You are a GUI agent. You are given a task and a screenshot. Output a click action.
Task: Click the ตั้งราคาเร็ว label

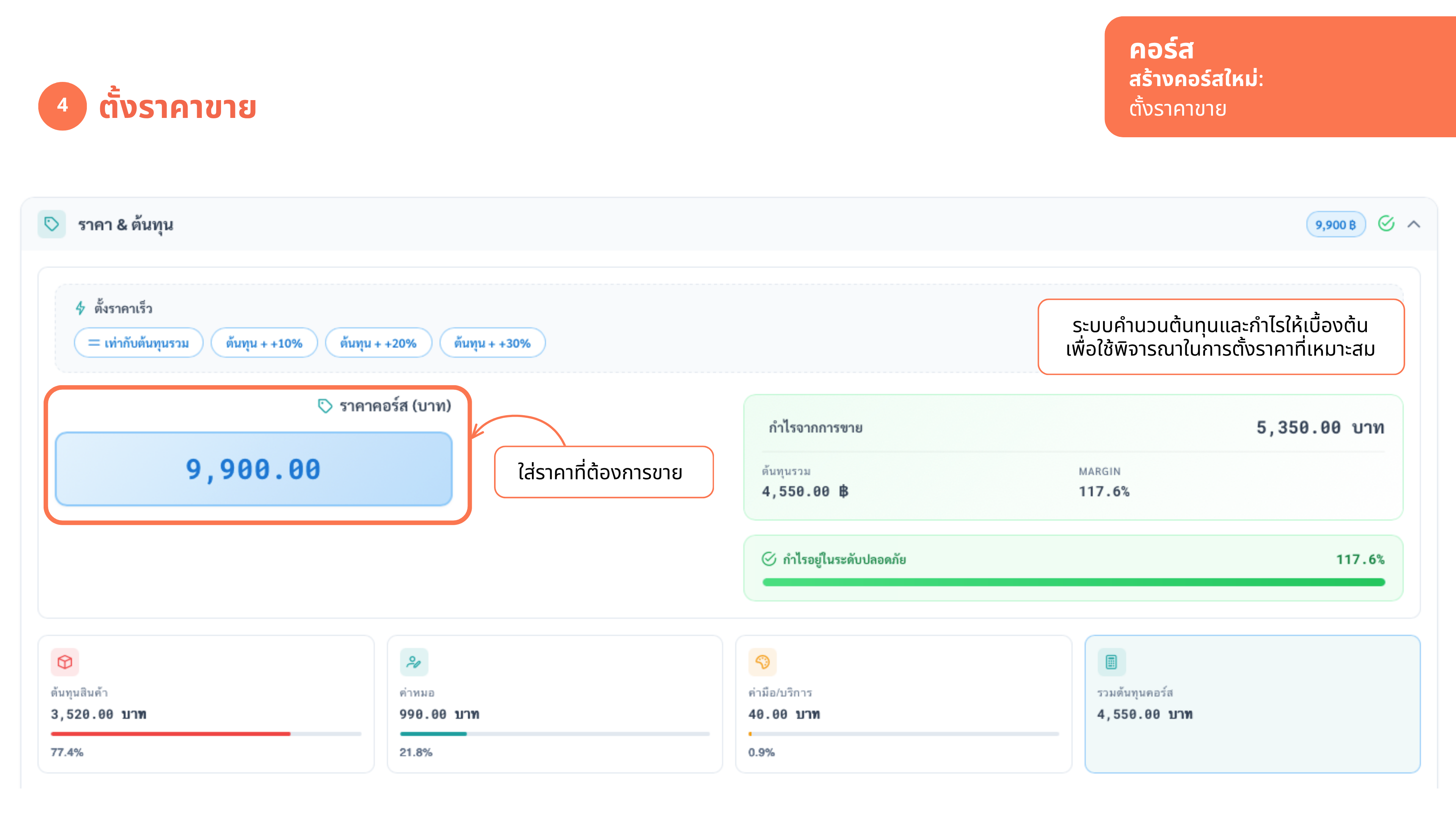pos(123,309)
